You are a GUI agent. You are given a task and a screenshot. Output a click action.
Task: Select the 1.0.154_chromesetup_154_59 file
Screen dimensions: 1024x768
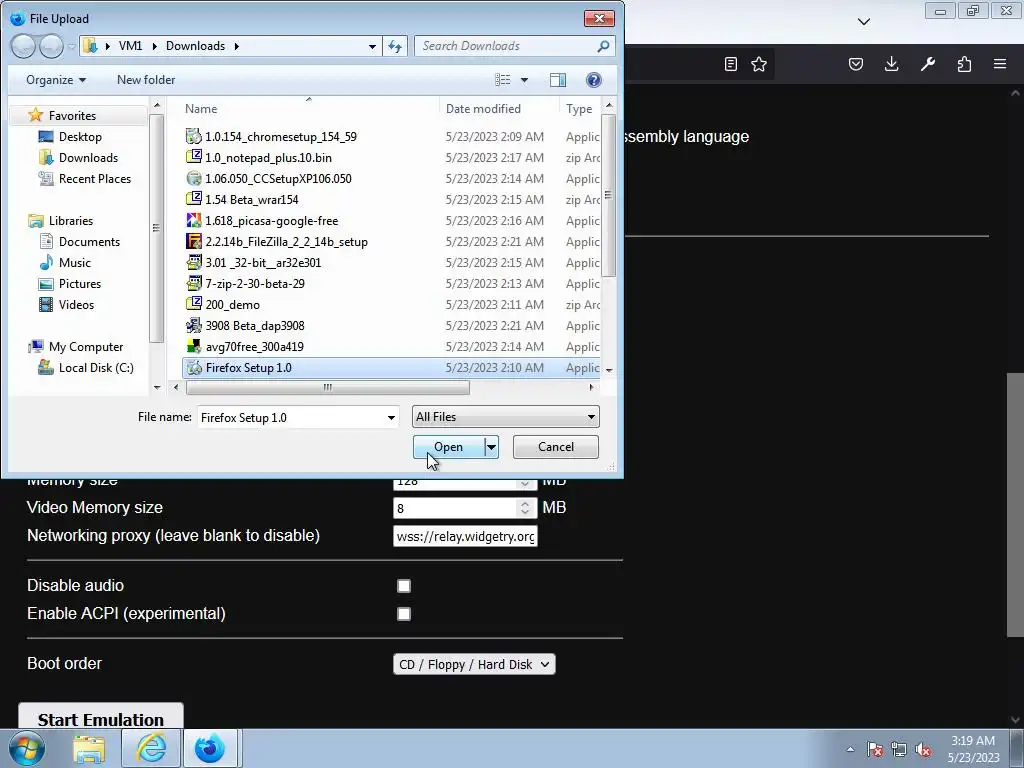[x=281, y=136]
